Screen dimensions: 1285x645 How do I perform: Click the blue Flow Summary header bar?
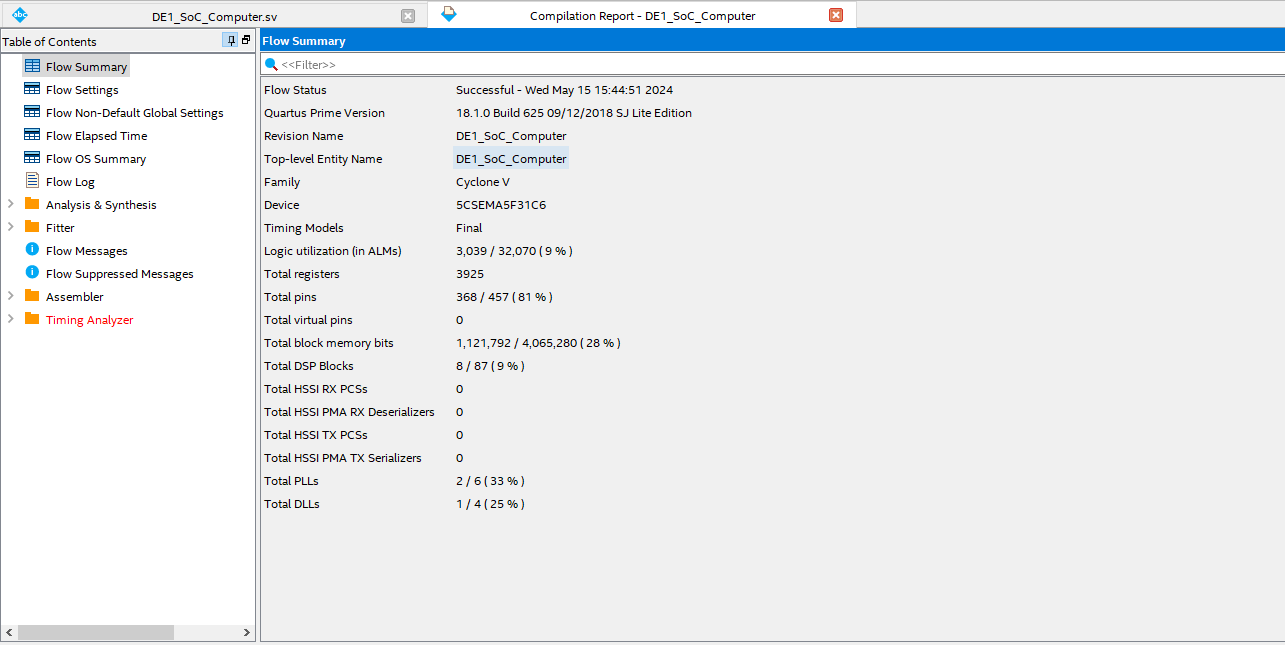coord(772,41)
